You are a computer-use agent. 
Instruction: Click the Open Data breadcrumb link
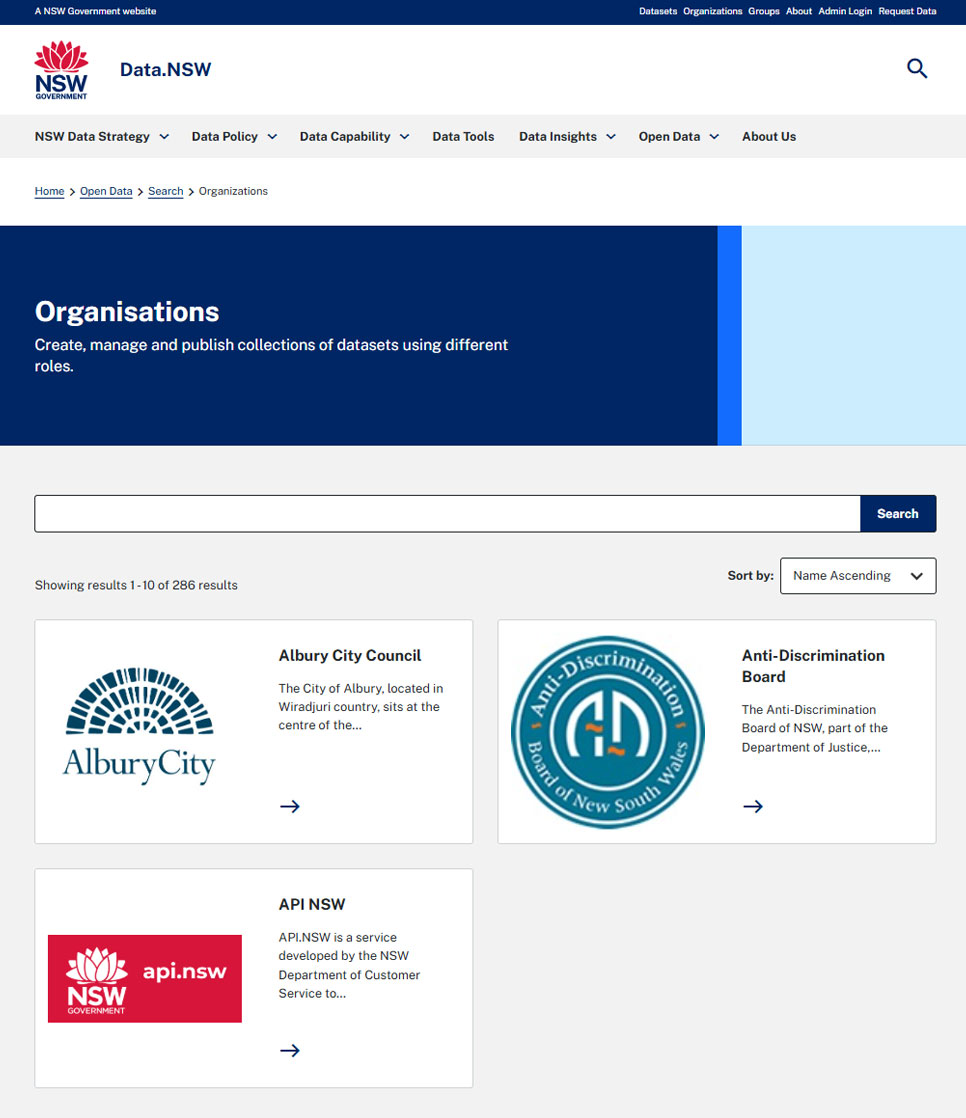pos(106,191)
